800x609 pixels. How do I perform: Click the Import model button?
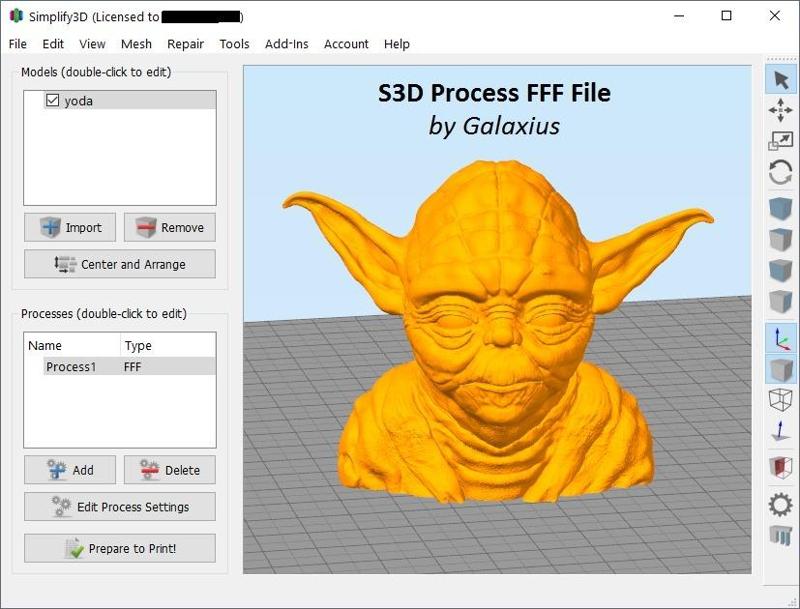(x=70, y=227)
